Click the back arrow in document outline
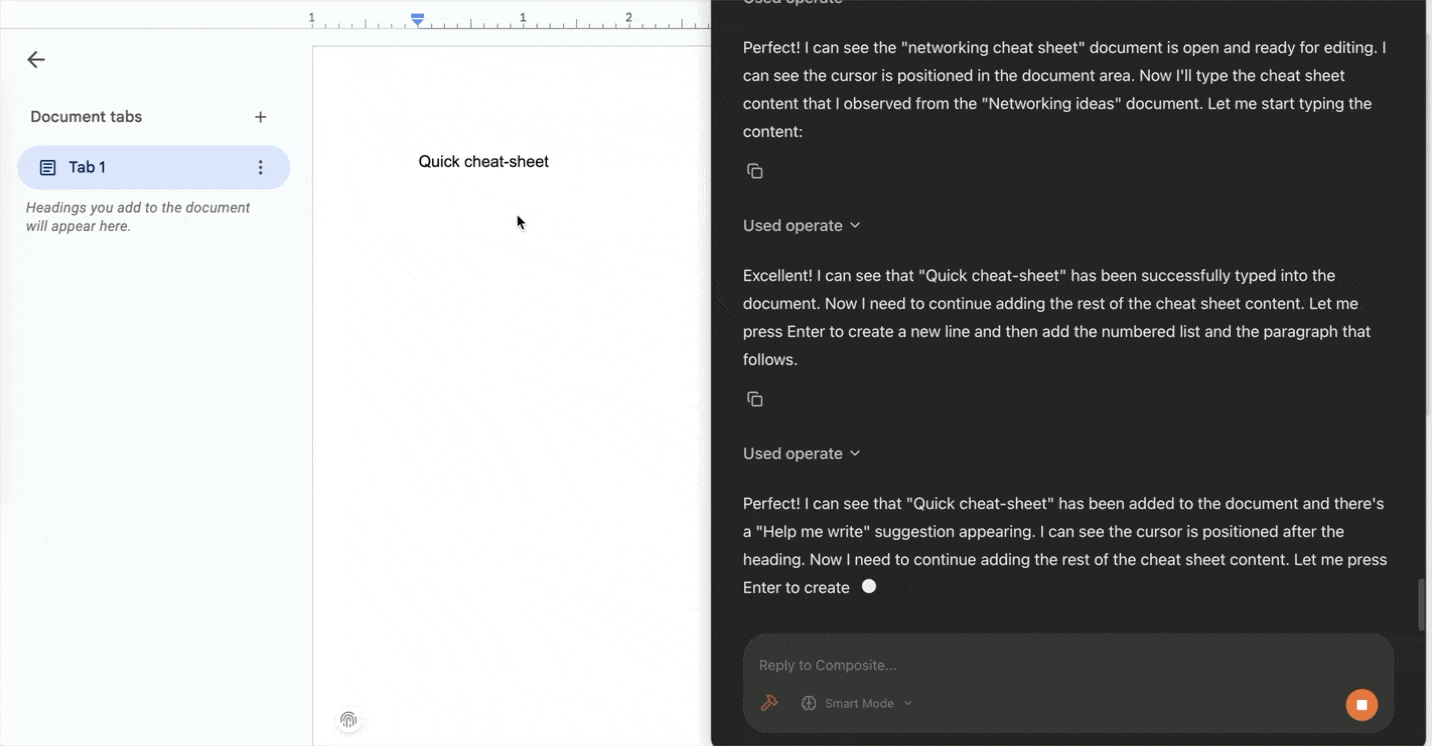Image resolution: width=1432 pixels, height=746 pixels. [36, 60]
